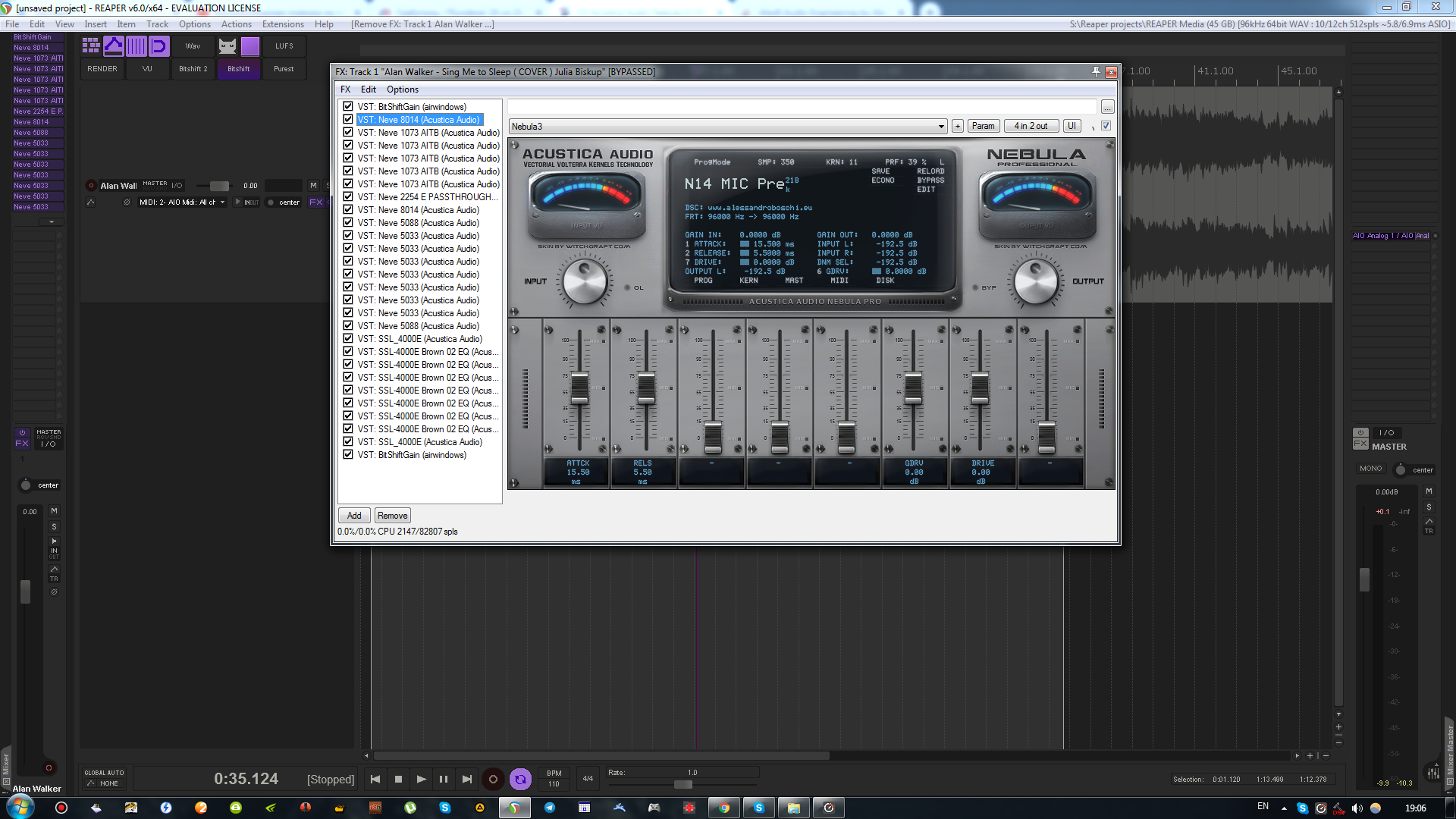Open the INPUT monitoring selector
This screenshot has height=819, width=1456.
coord(248,202)
